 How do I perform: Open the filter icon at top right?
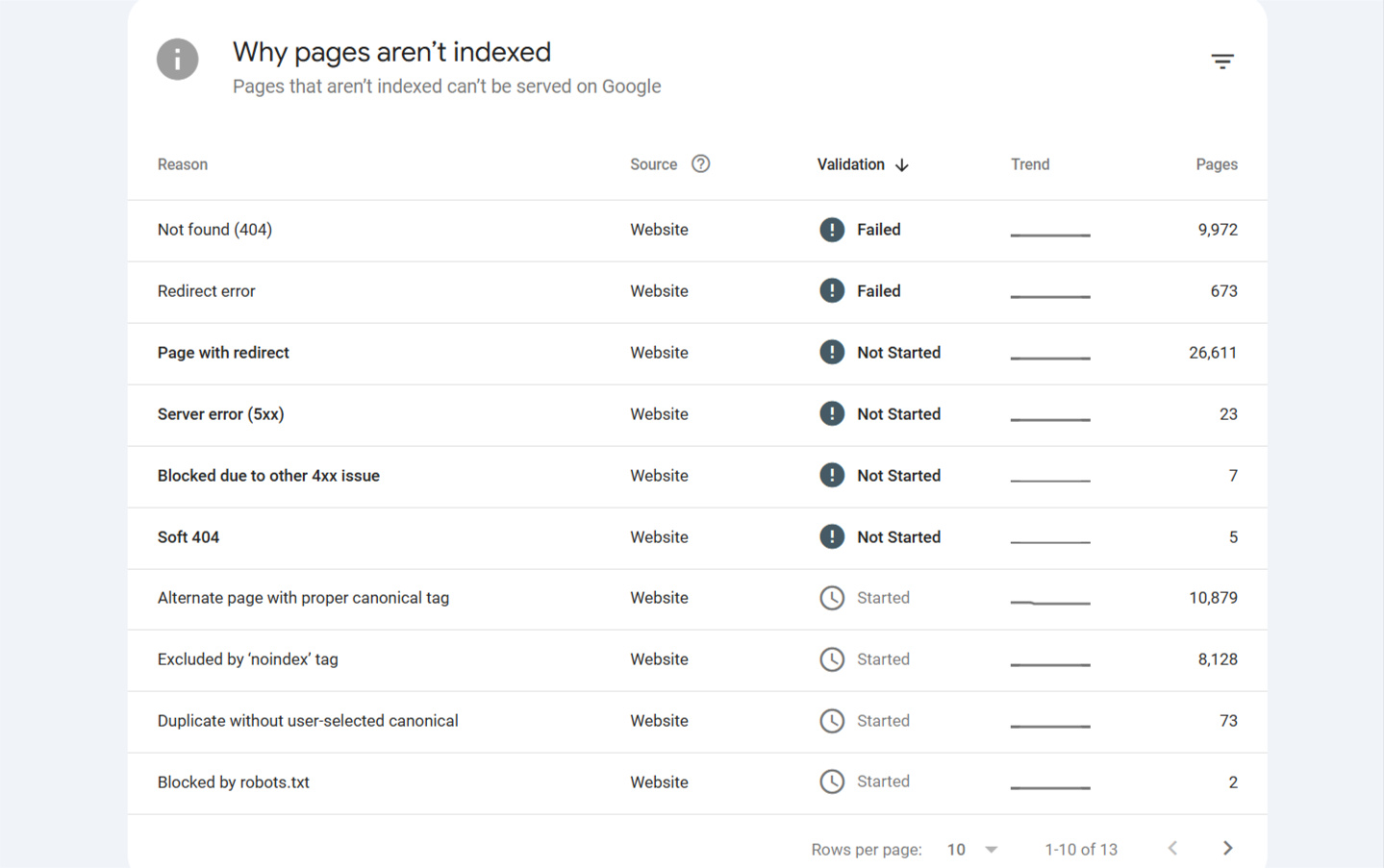click(1221, 61)
